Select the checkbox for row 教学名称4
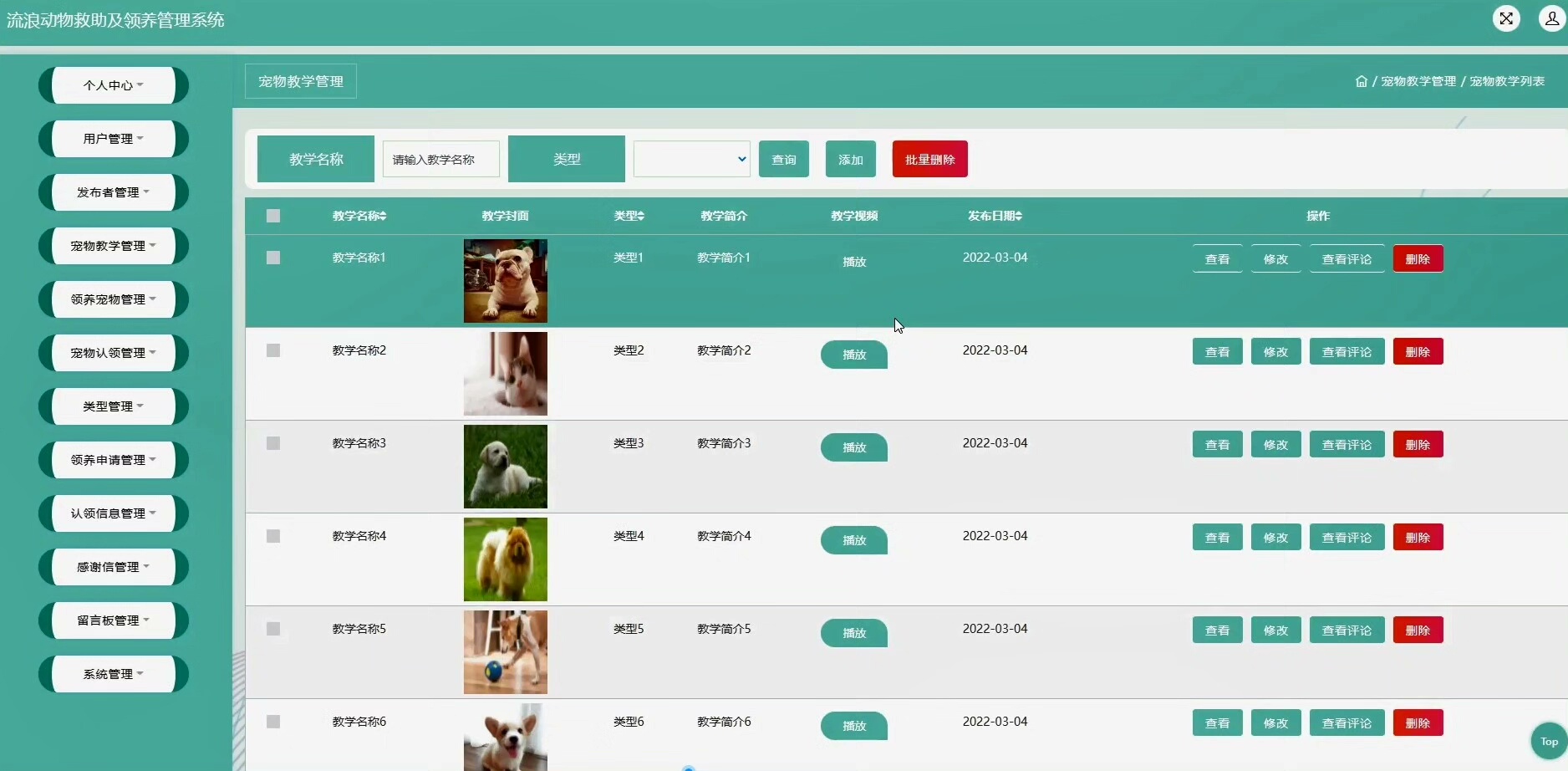The height and width of the screenshot is (771, 1568). point(273,536)
